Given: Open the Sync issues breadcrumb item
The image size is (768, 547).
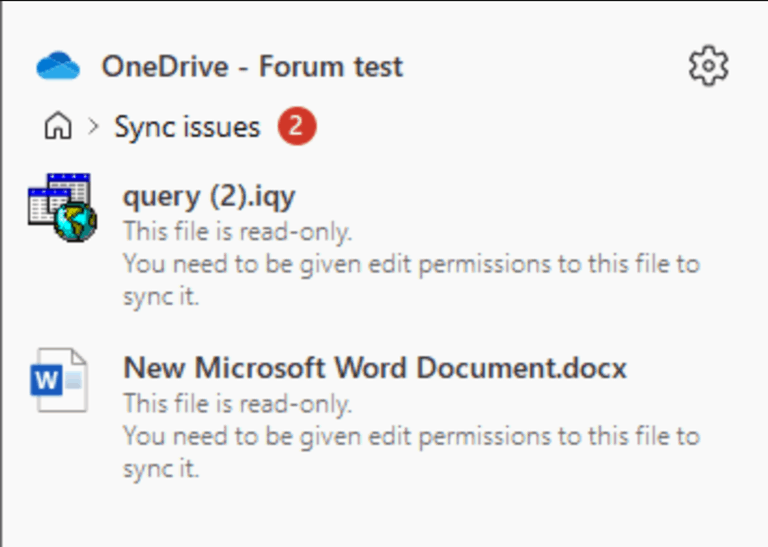Looking at the screenshot, I should pos(187,127).
